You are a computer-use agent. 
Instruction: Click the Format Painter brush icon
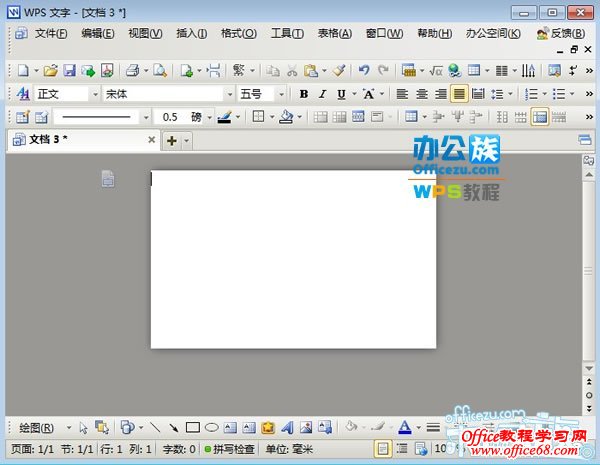338,71
